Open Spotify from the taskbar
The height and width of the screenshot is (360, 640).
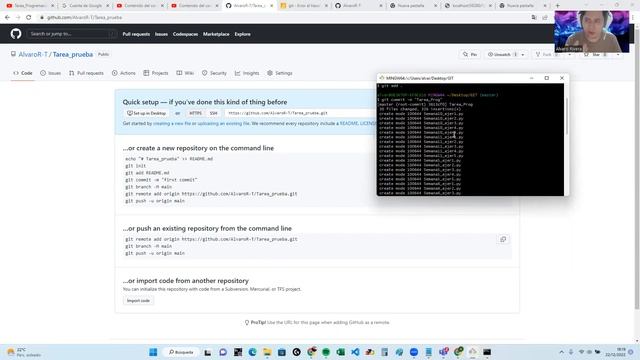pos(326,352)
